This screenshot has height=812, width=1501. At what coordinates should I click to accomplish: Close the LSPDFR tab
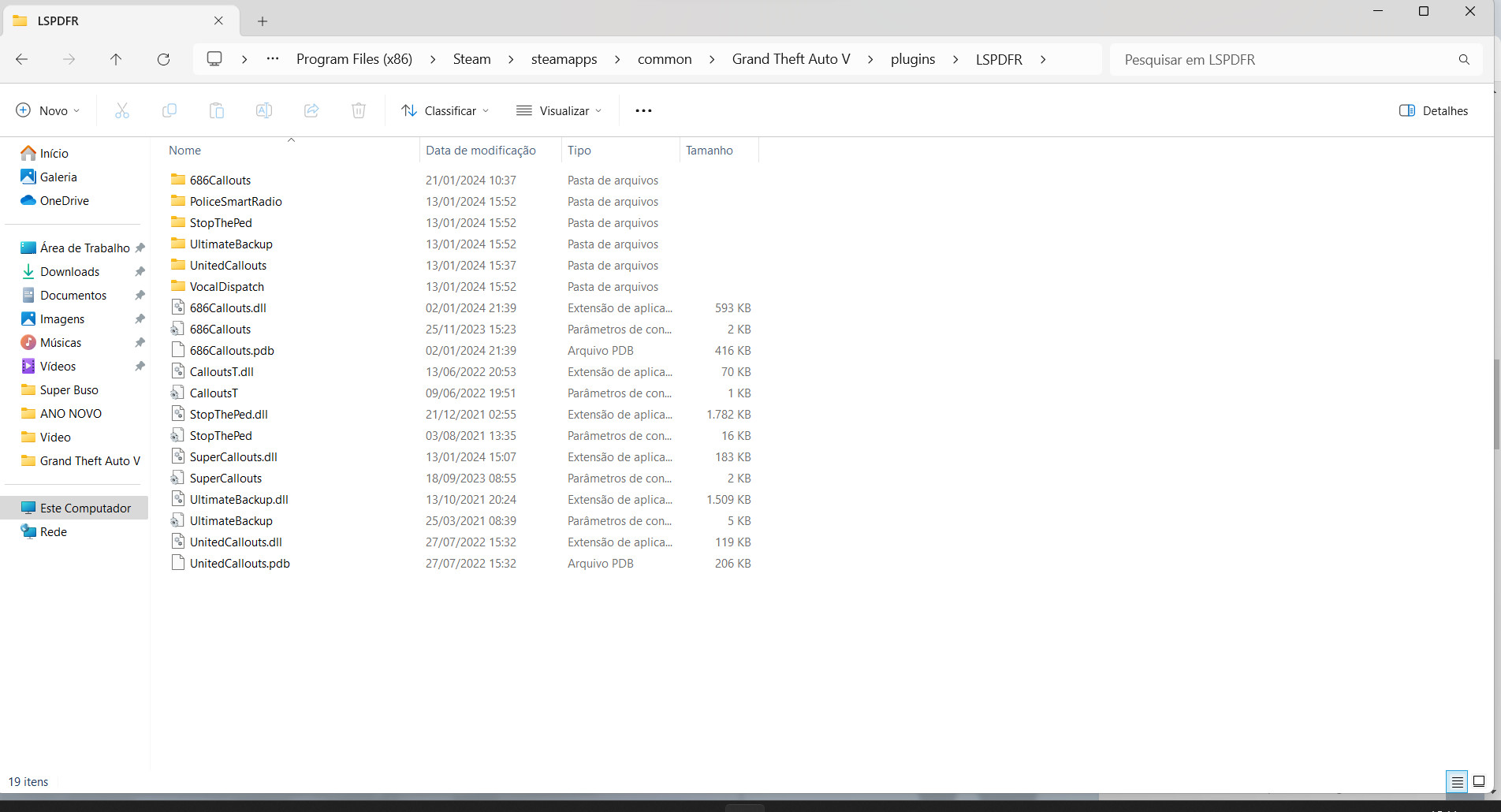(x=218, y=21)
